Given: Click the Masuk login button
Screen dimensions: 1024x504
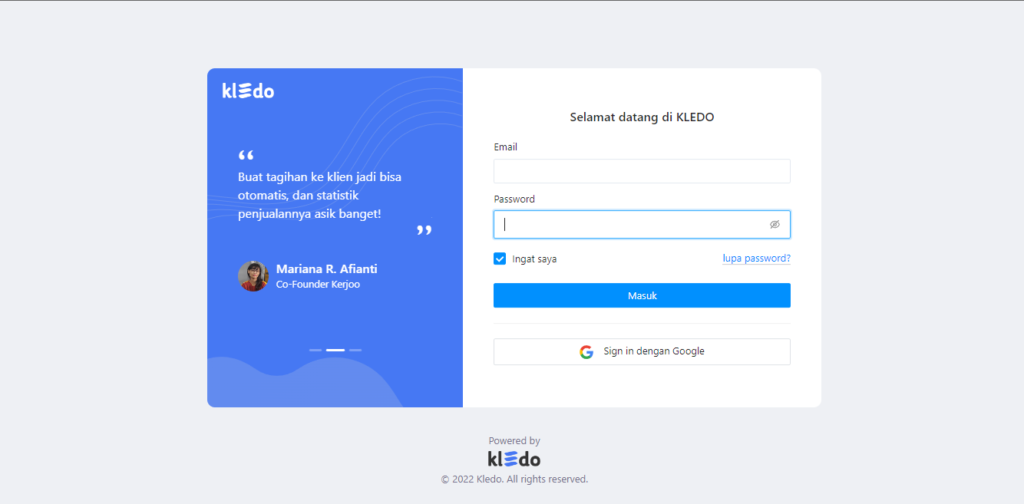Looking at the screenshot, I should point(642,295).
